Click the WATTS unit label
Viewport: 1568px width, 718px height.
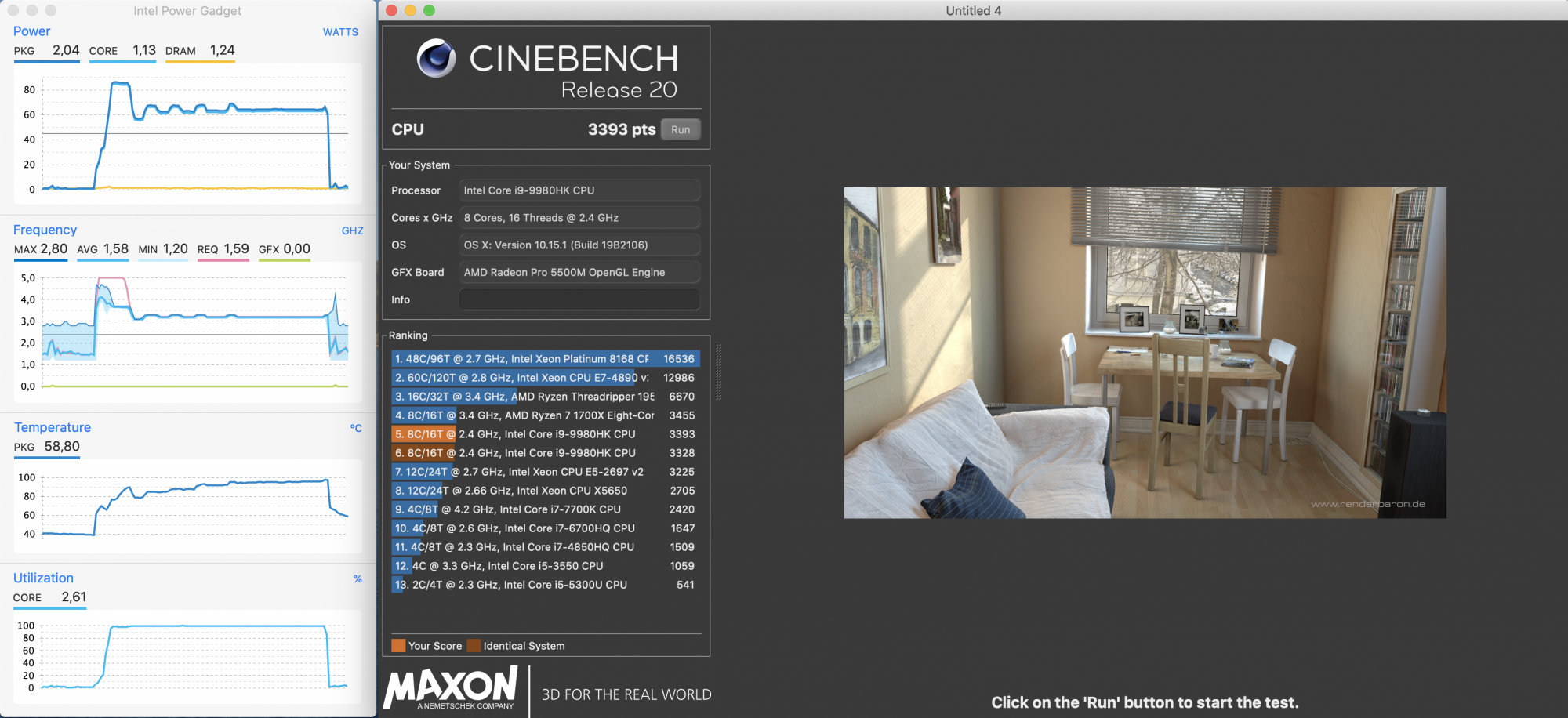(340, 32)
